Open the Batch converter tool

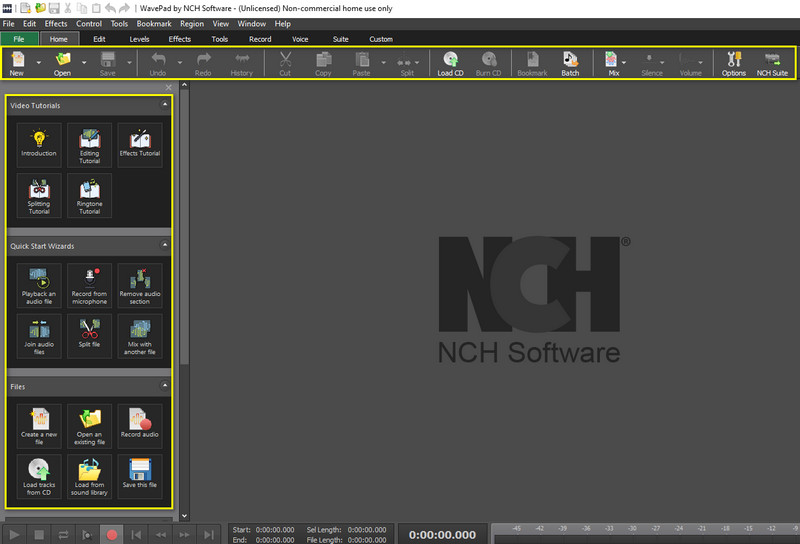[570, 64]
